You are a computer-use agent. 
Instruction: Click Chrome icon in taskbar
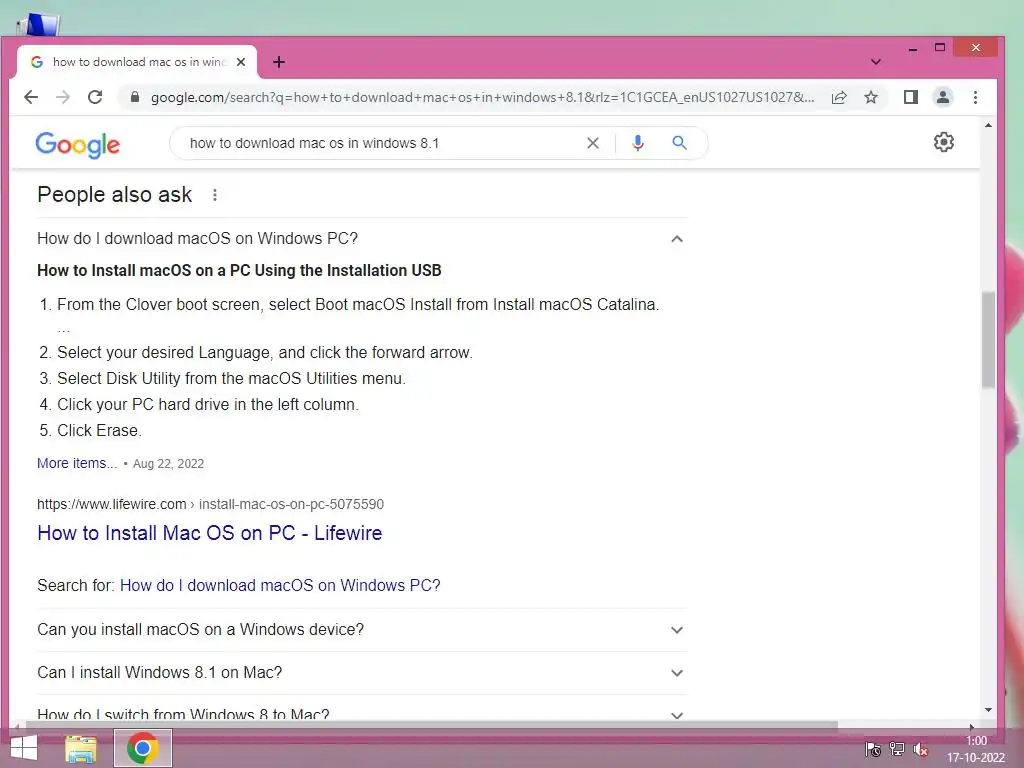click(143, 748)
